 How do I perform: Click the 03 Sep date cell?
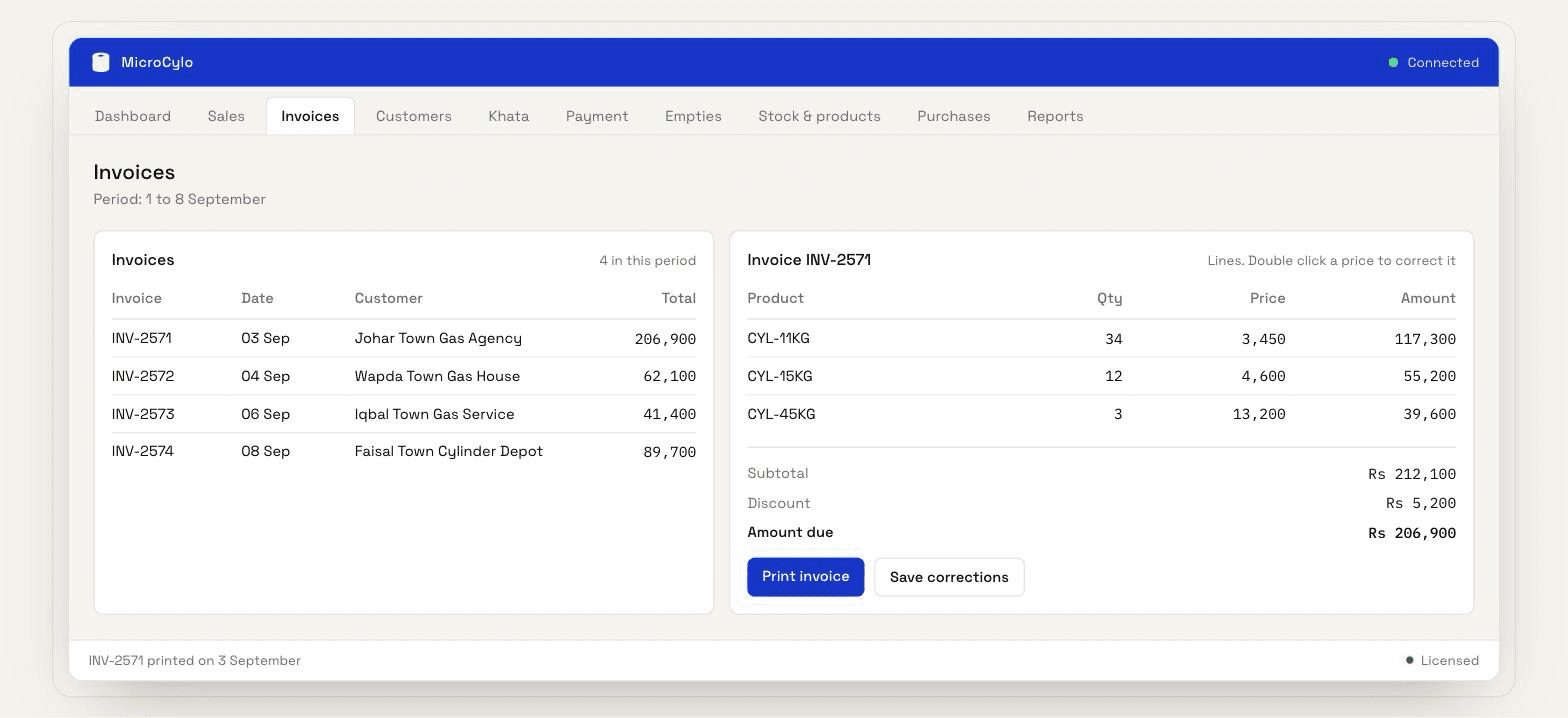pyautogui.click(x=265, y=338)
